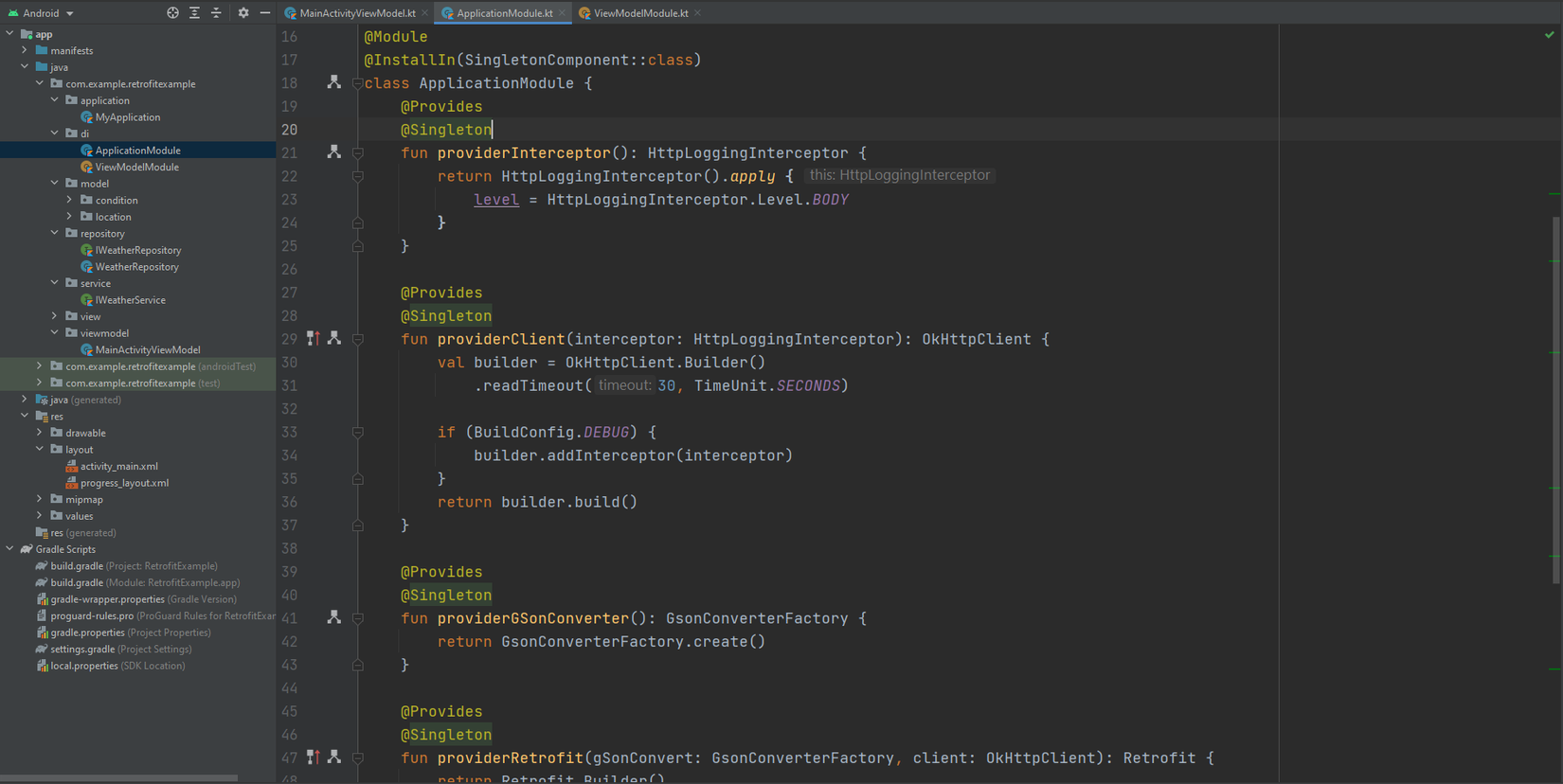
Task: Select activity_main.xml layout file
Action: tap(118, 466)
